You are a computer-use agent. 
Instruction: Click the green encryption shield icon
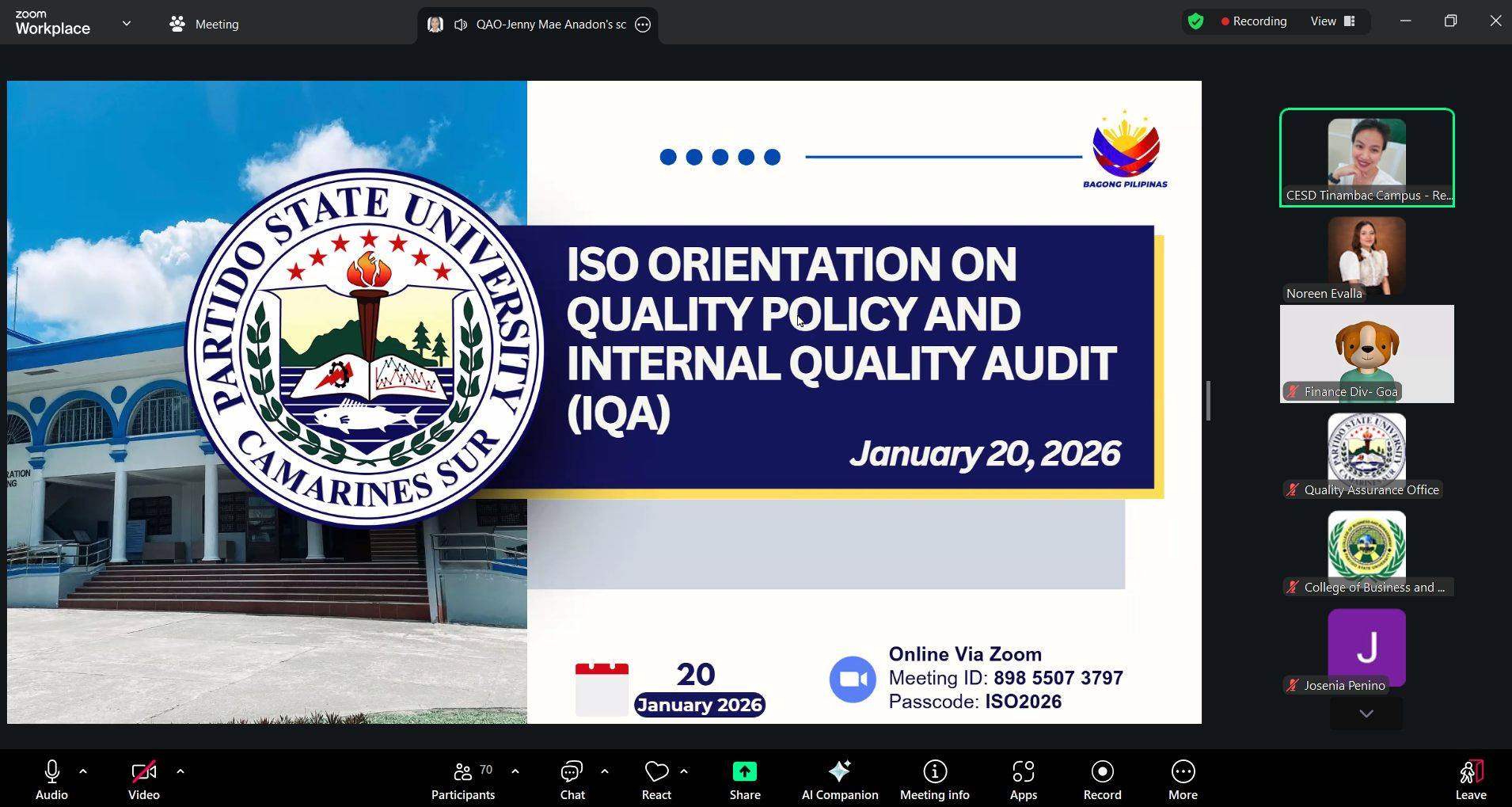[1196, 21]
